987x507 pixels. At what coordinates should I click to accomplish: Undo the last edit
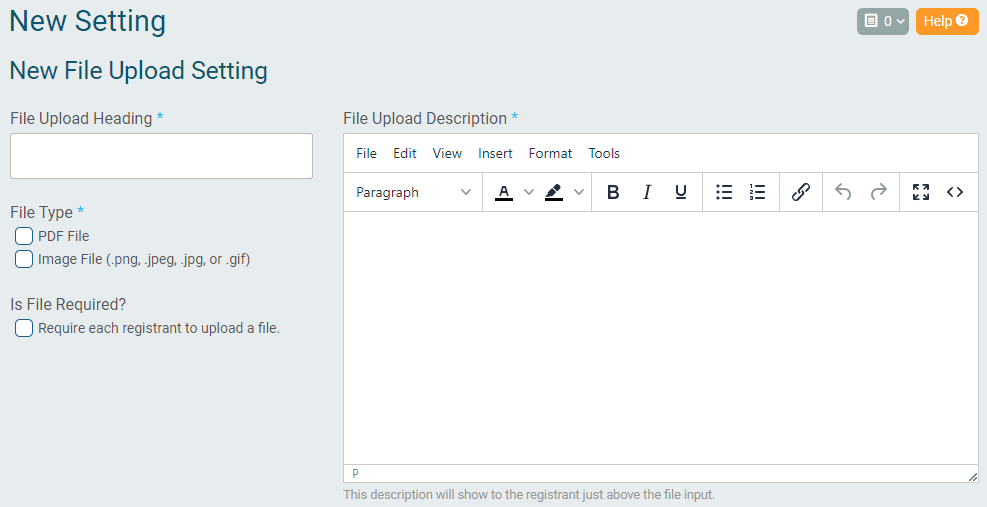(843, 192)
